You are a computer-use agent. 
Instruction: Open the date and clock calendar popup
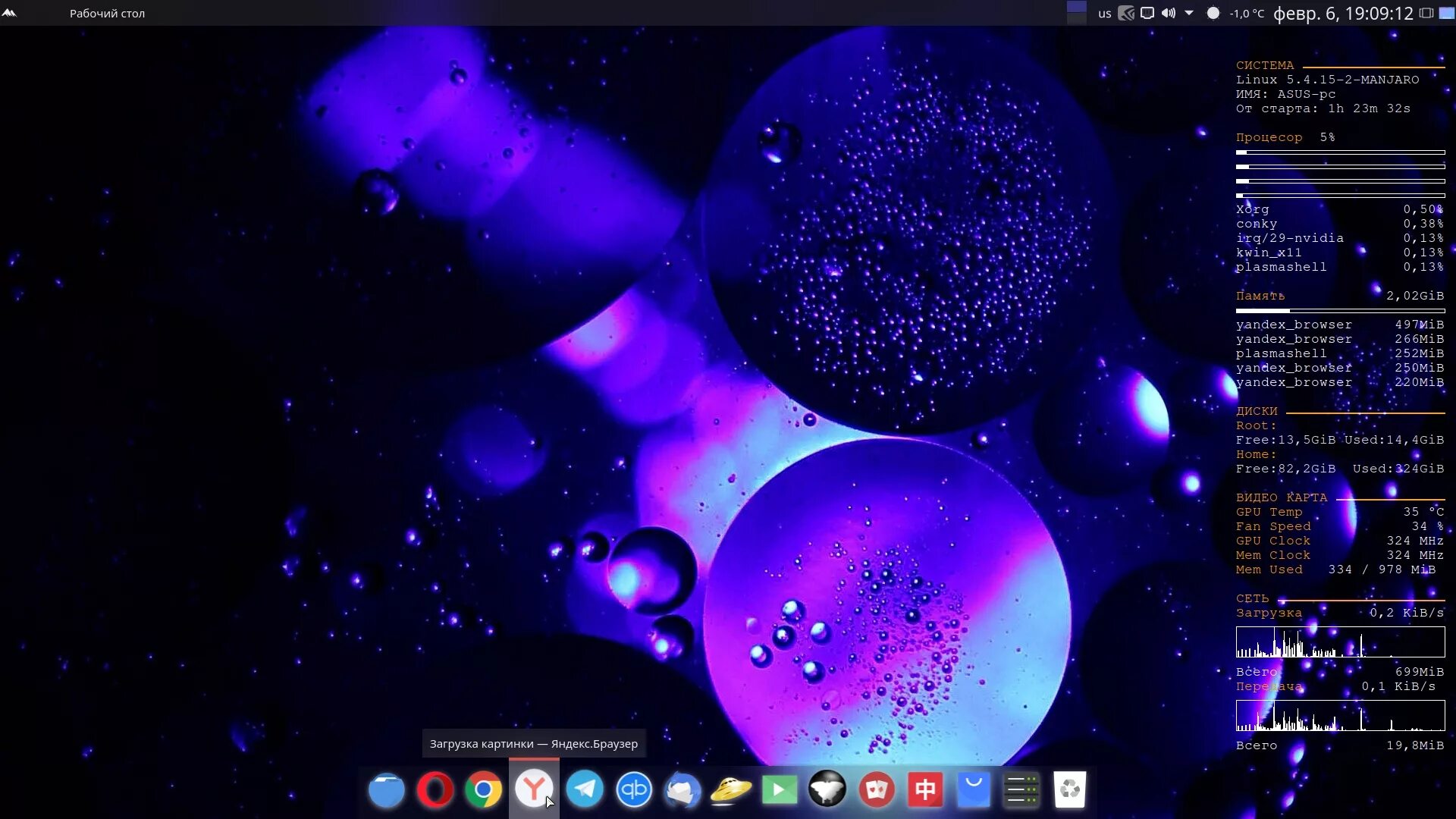tap(1342, 14)
